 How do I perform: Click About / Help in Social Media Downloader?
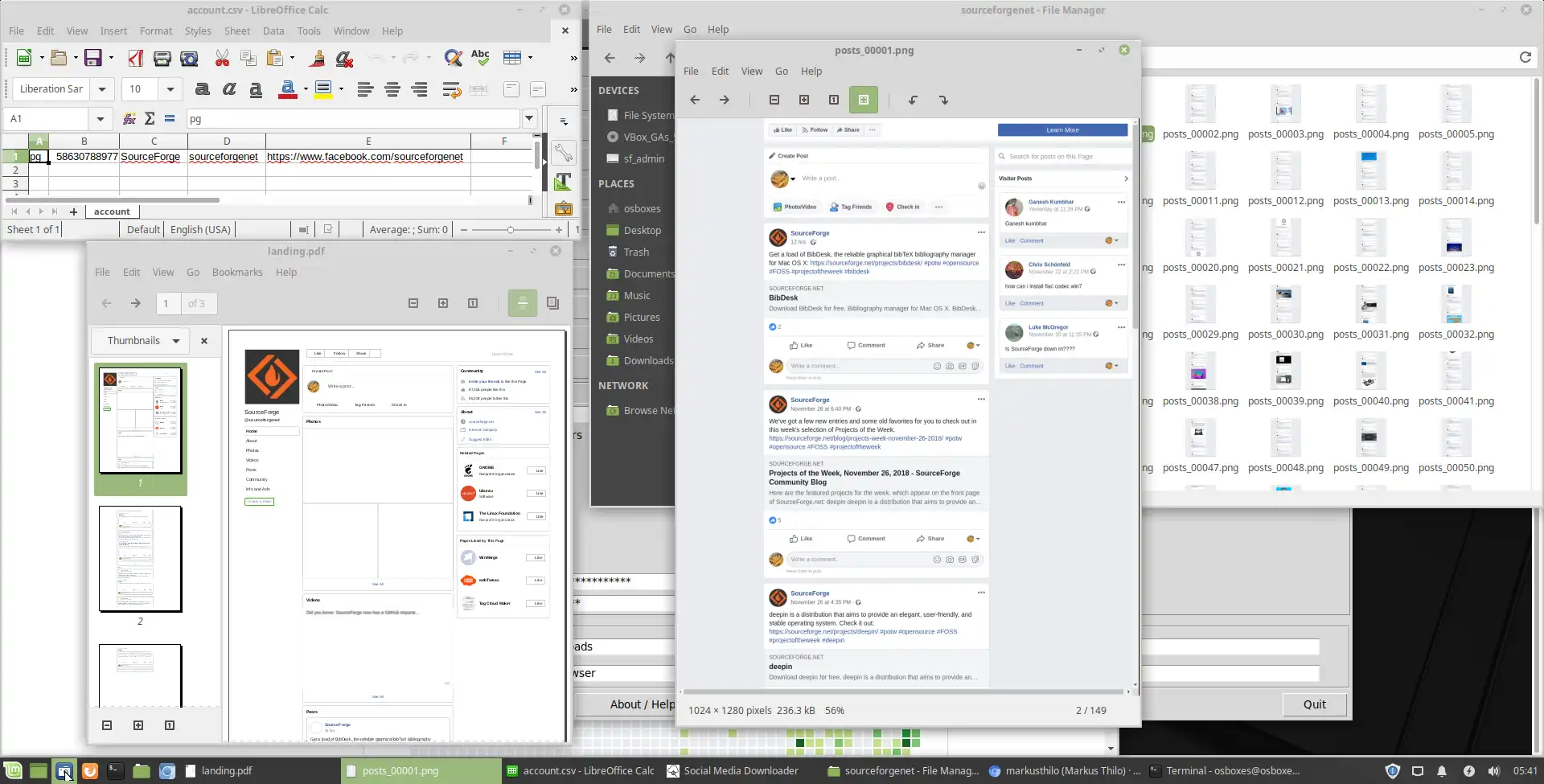(x=643, y=704)
